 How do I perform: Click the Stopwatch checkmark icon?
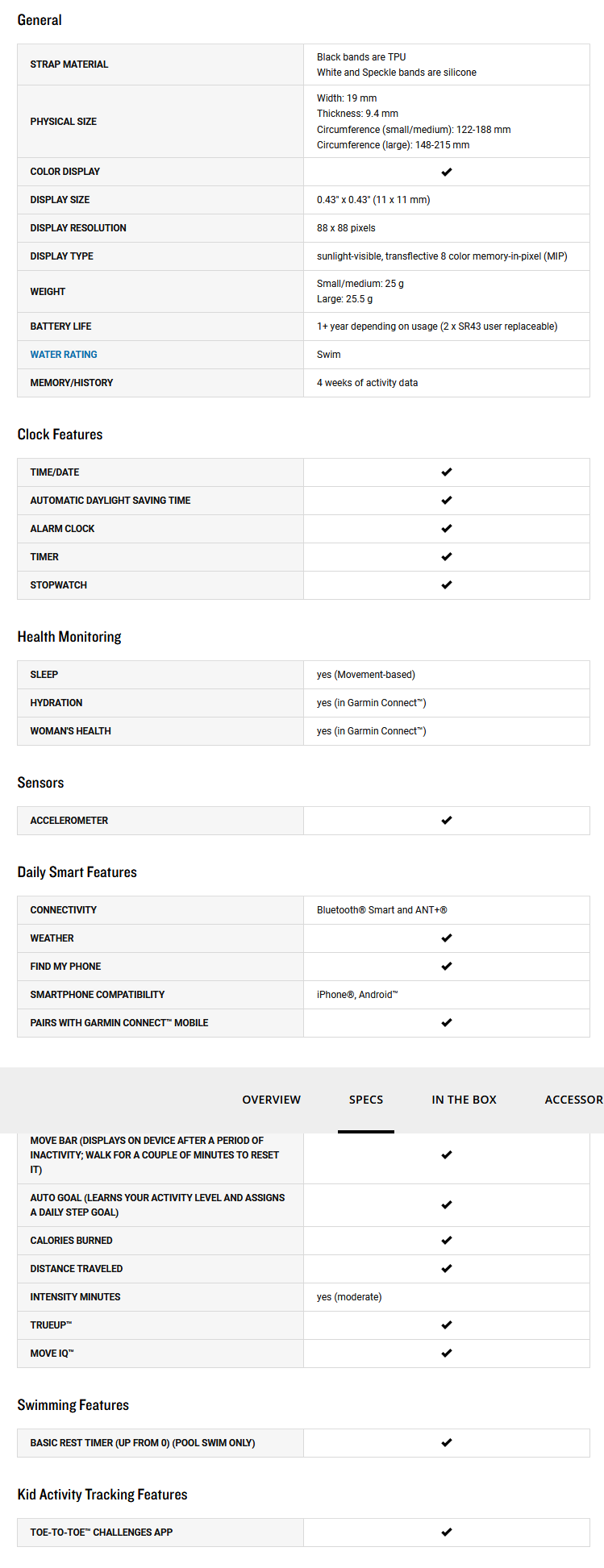coord(447,585)
